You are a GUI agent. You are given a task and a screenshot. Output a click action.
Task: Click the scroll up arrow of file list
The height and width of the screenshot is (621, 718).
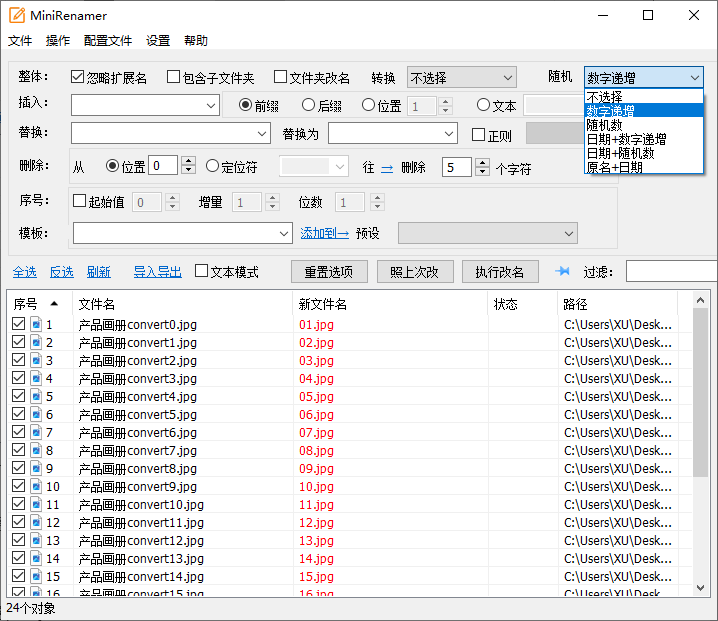(x=700, y=300)
